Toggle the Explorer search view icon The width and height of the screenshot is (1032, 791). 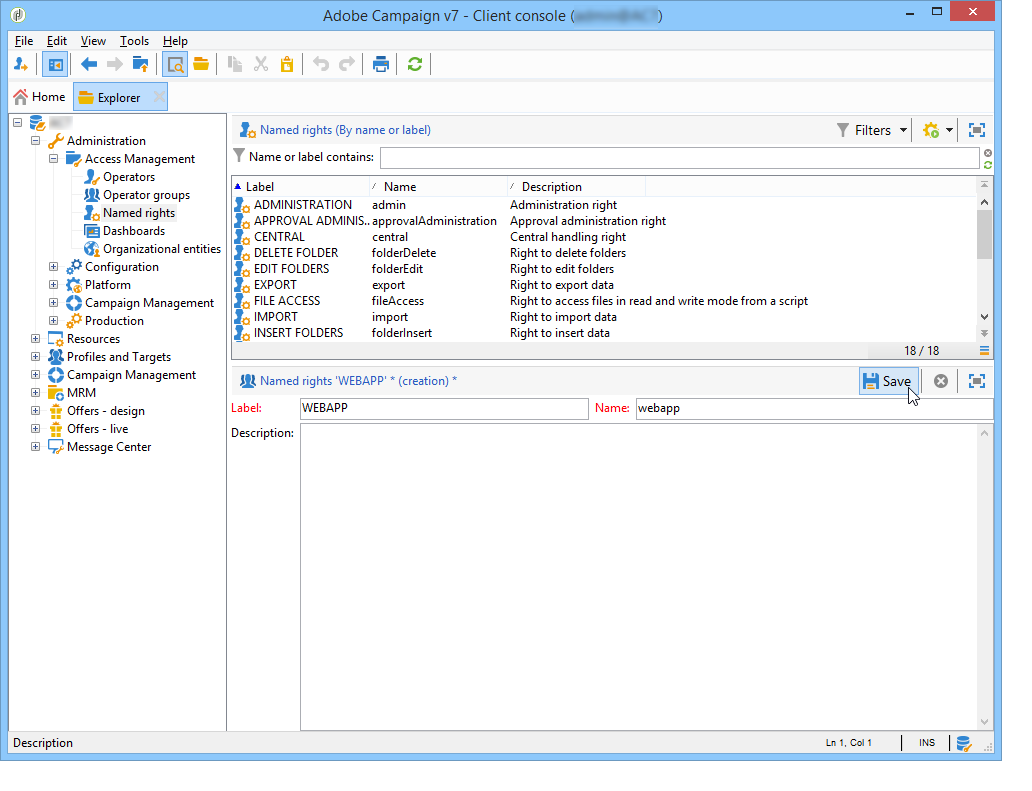(175, 64)
